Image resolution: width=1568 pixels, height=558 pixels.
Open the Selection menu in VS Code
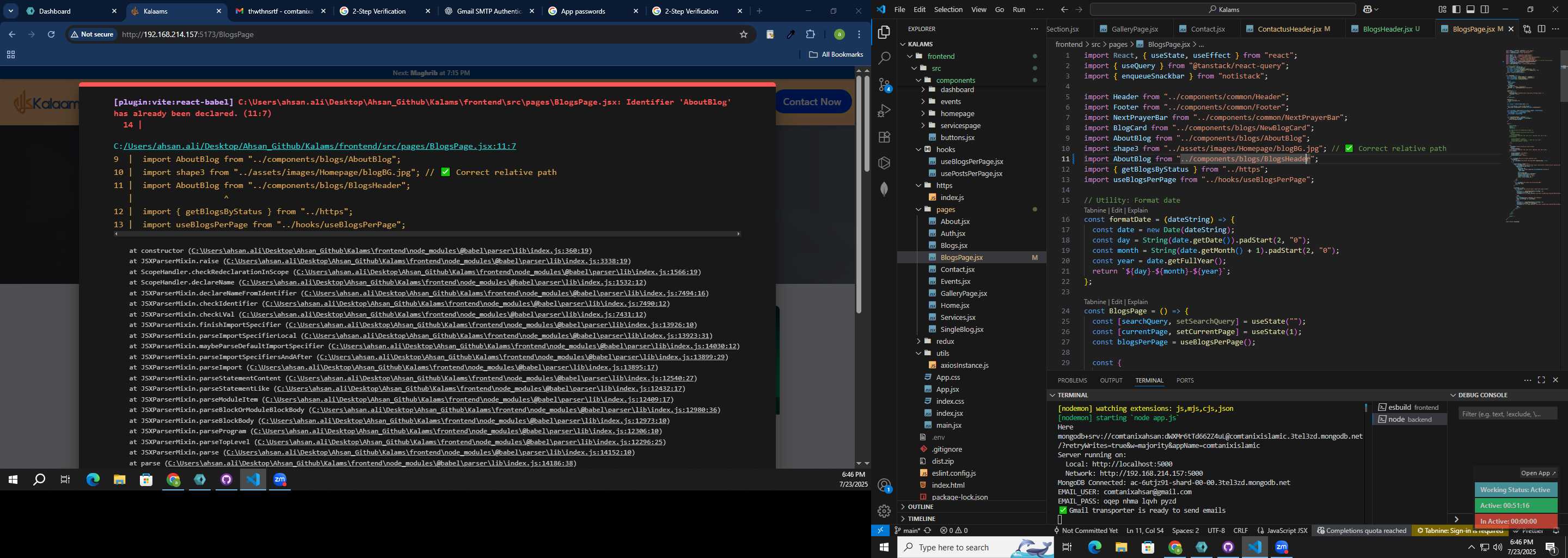(x=948, y=10)
